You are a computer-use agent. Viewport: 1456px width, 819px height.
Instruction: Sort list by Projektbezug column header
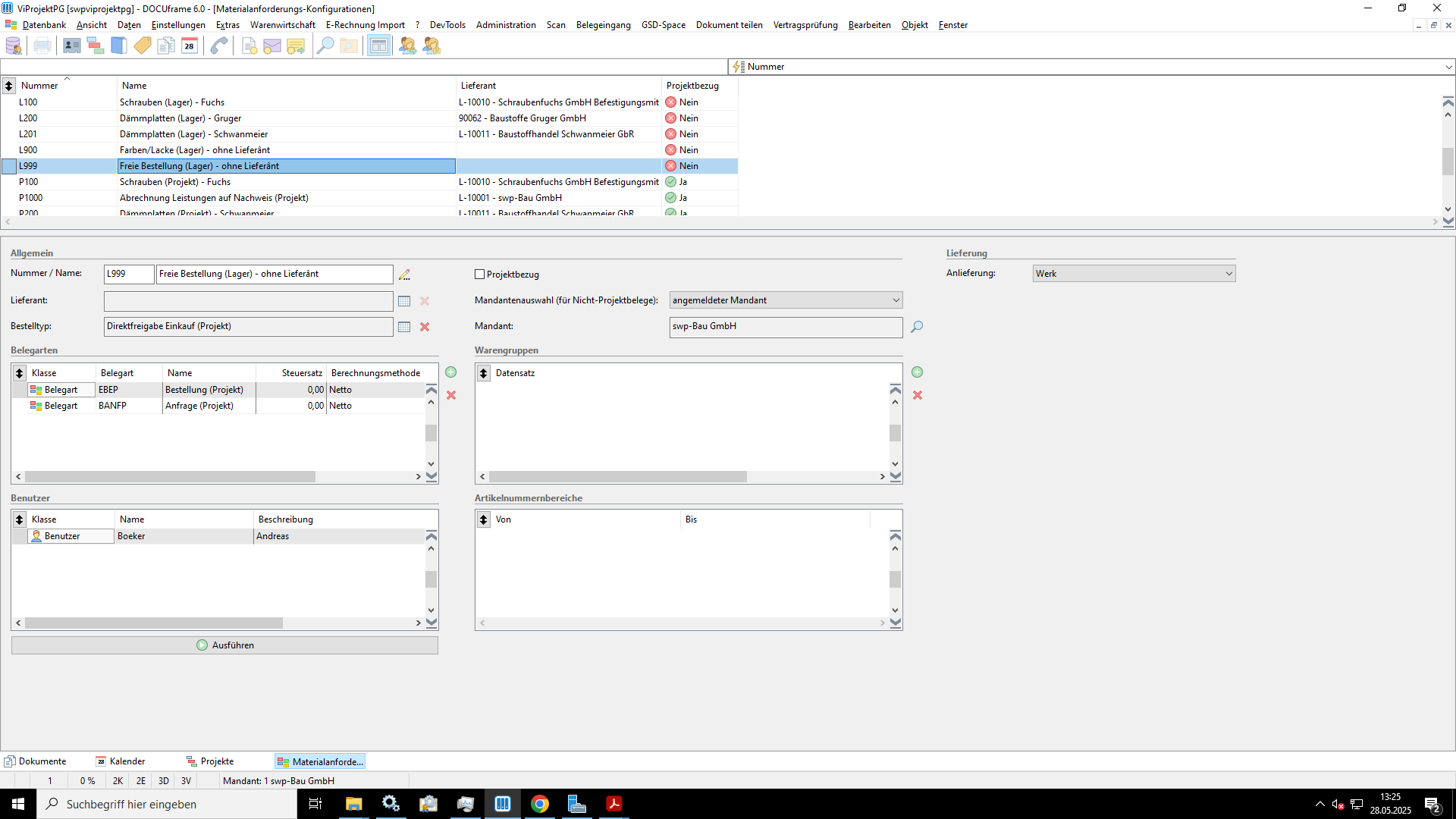pos(700,86)
